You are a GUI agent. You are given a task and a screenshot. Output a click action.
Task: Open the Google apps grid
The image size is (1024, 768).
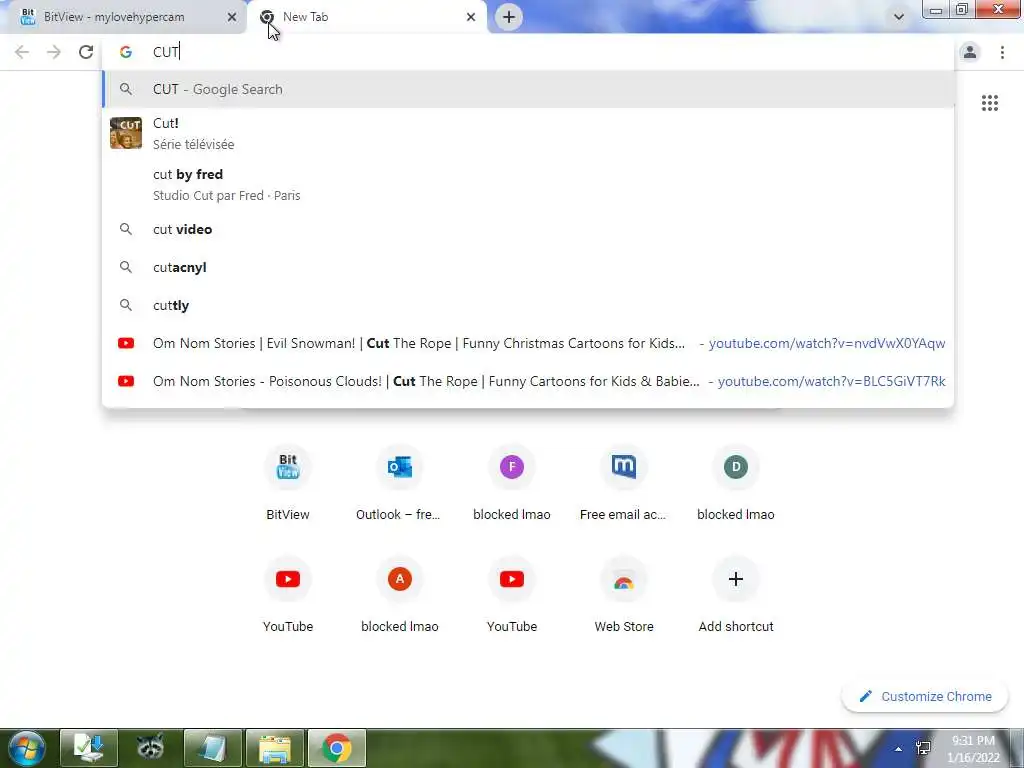989,103
